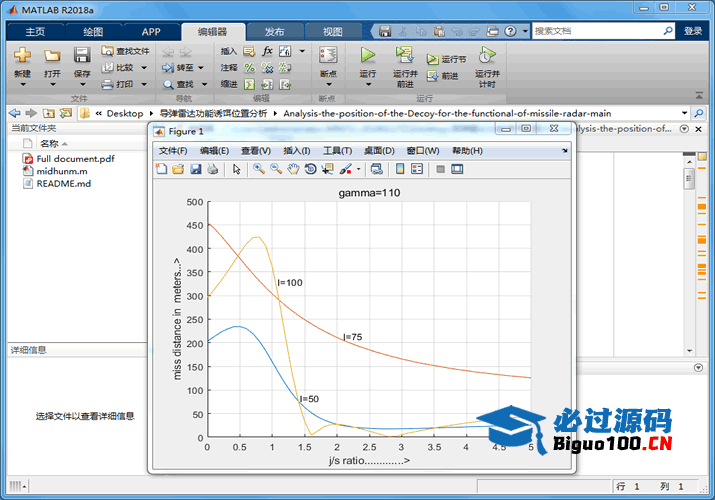Click the Open (打开) folder icon
This screenshot has height=500, width=715.
coord(52,55)
